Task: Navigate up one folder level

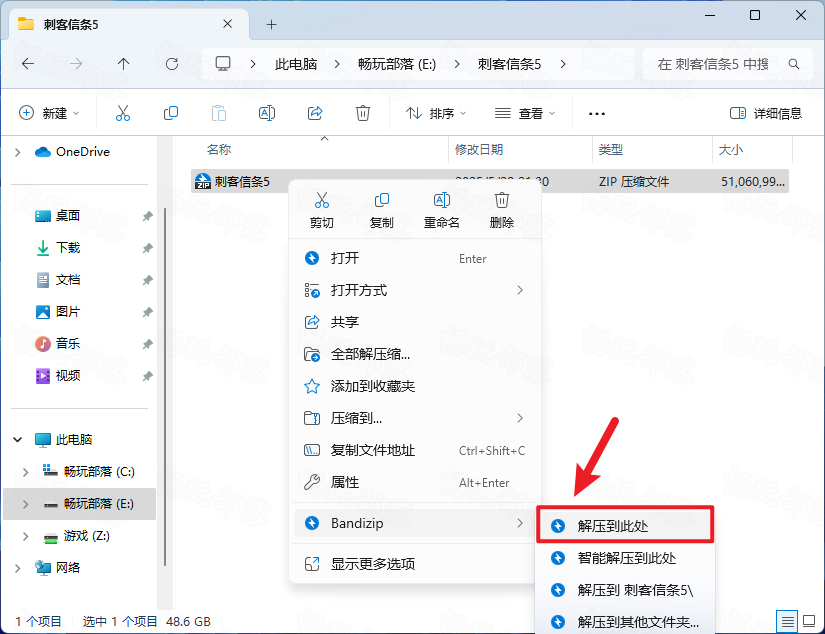Action: click(x=123, y=64)
